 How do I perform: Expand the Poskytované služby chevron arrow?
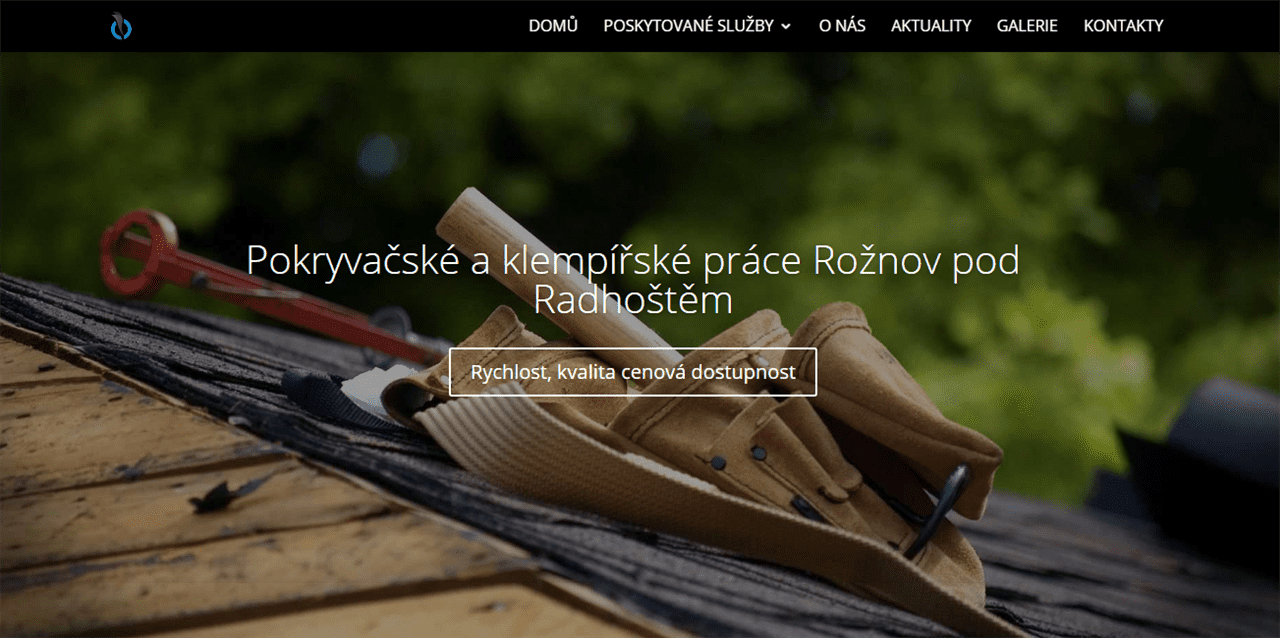click(x=786, y=27)
